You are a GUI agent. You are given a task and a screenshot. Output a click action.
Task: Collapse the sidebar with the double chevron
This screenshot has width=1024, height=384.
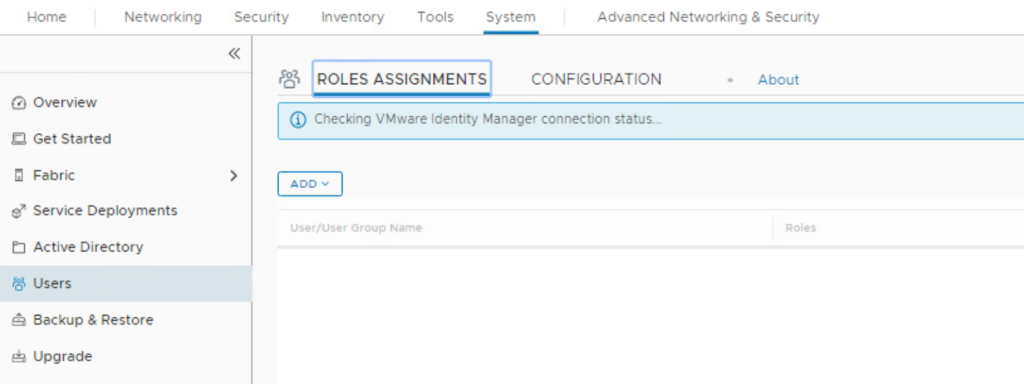(x=234, y=54)
